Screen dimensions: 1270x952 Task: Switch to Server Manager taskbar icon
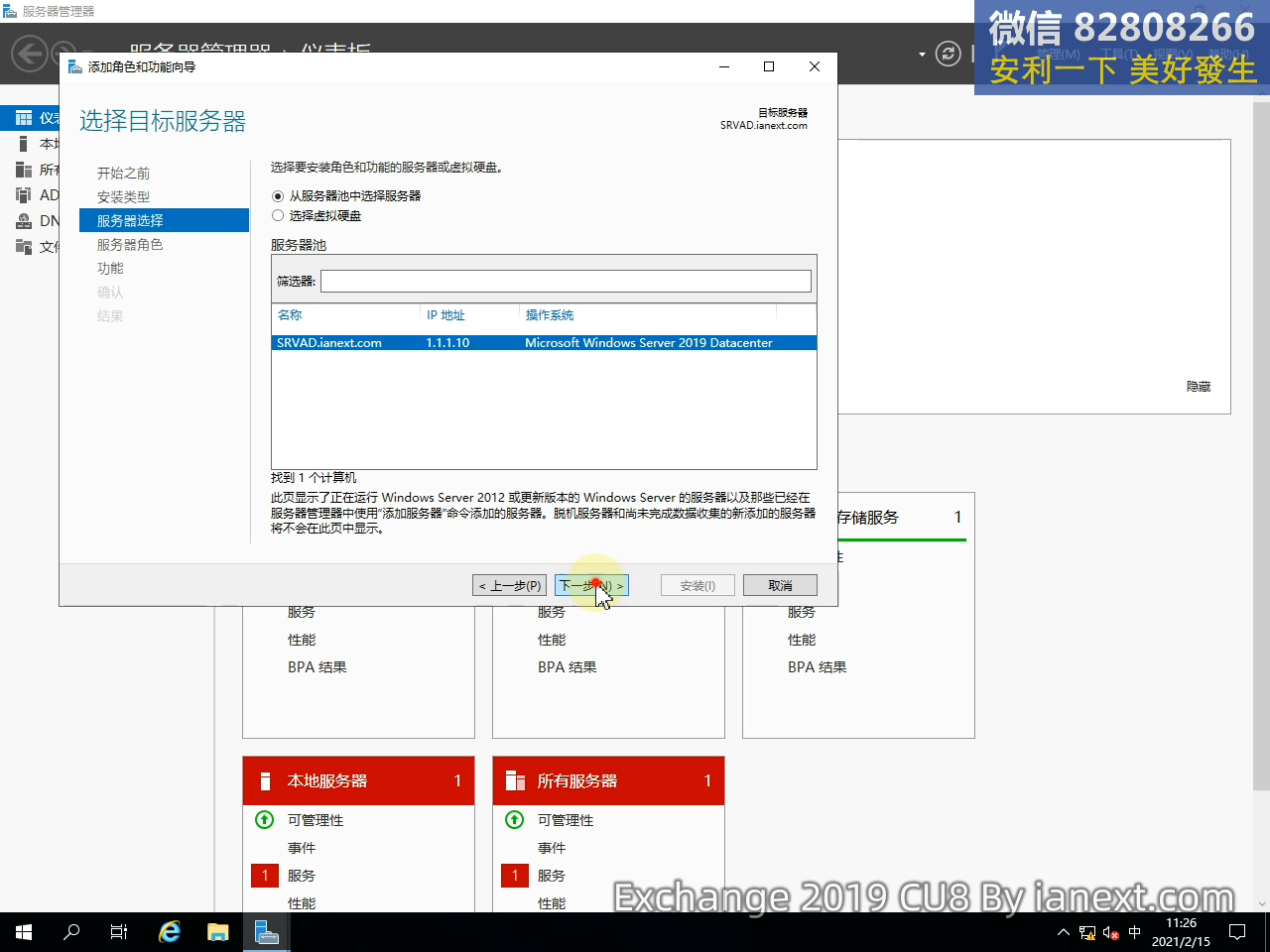(x=266, y=932)
